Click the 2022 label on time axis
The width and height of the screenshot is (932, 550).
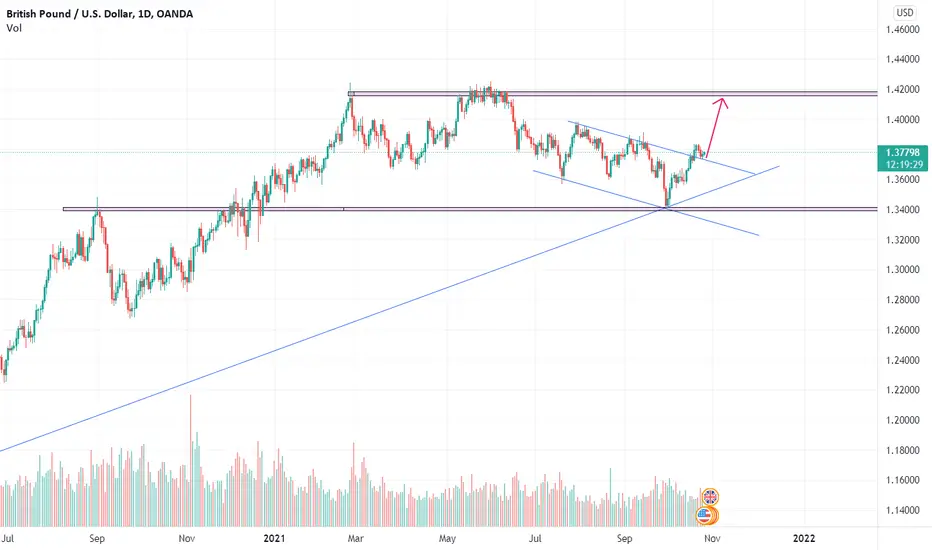(x=804, y=538)
